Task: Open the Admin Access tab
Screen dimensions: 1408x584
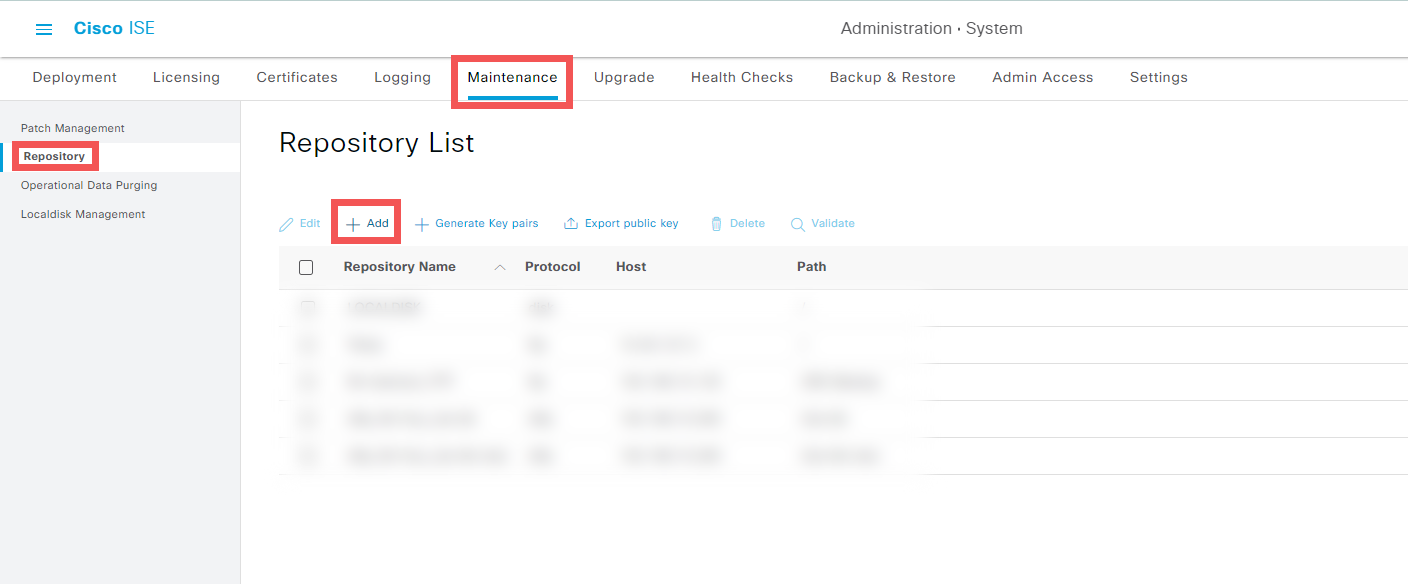Action: 1042,77
